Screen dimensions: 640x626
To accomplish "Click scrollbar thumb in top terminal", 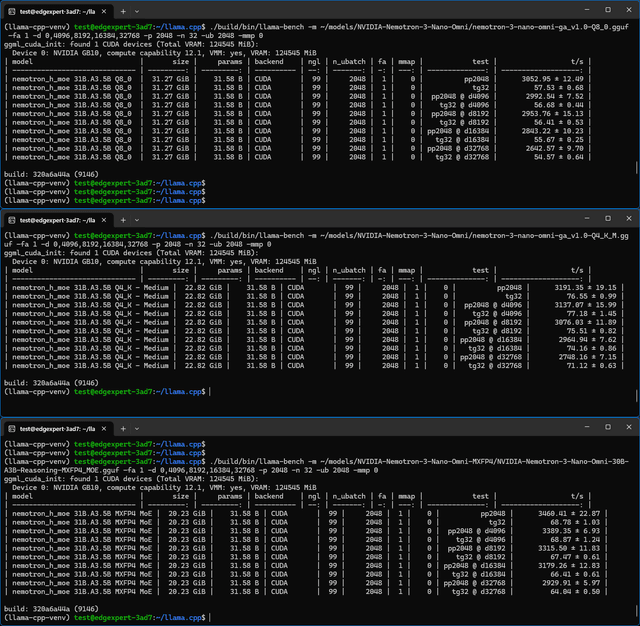I will [x=636, y=167].
